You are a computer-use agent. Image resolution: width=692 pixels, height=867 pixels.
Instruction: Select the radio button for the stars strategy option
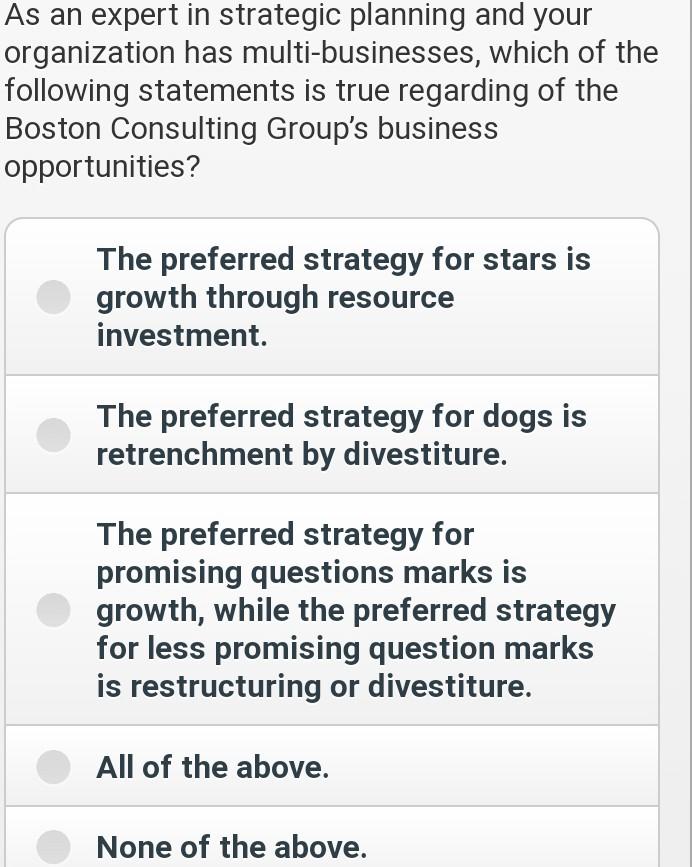point(52,296)
